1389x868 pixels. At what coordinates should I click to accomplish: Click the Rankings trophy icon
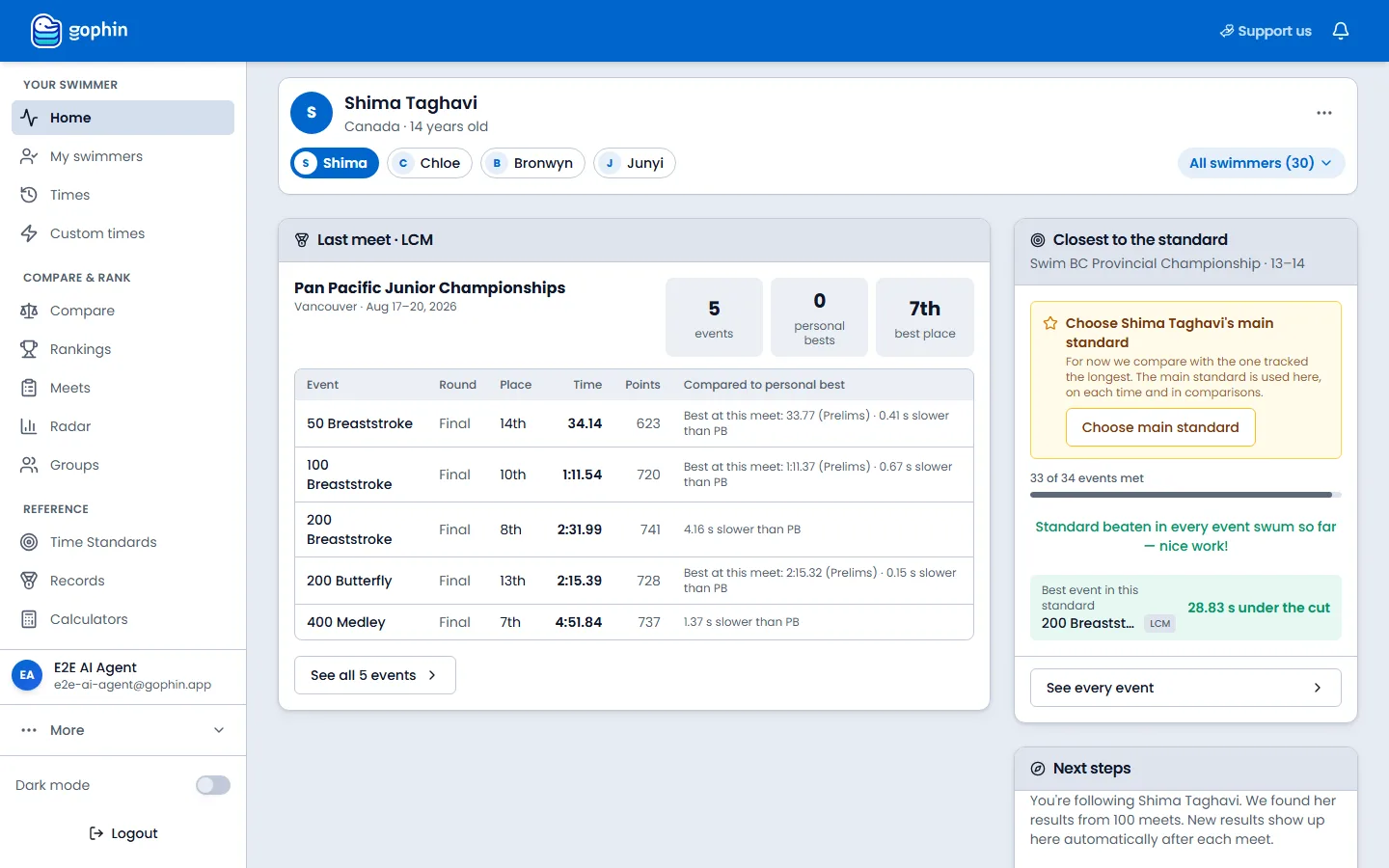[29, 349]
